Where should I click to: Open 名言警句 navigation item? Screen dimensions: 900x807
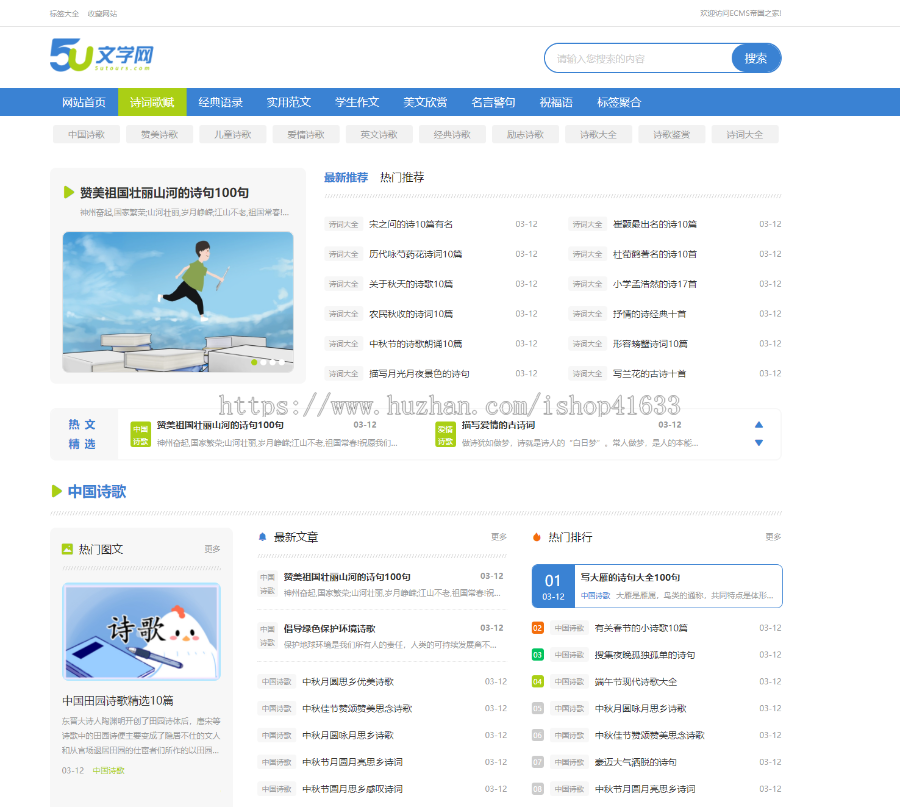pos(494,102)
